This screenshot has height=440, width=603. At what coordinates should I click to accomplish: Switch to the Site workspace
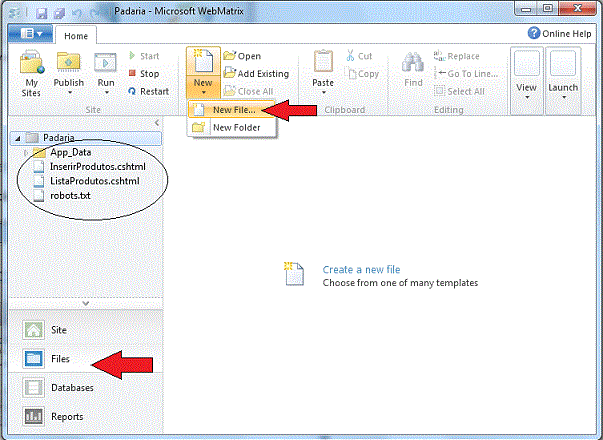pos(85,330)
